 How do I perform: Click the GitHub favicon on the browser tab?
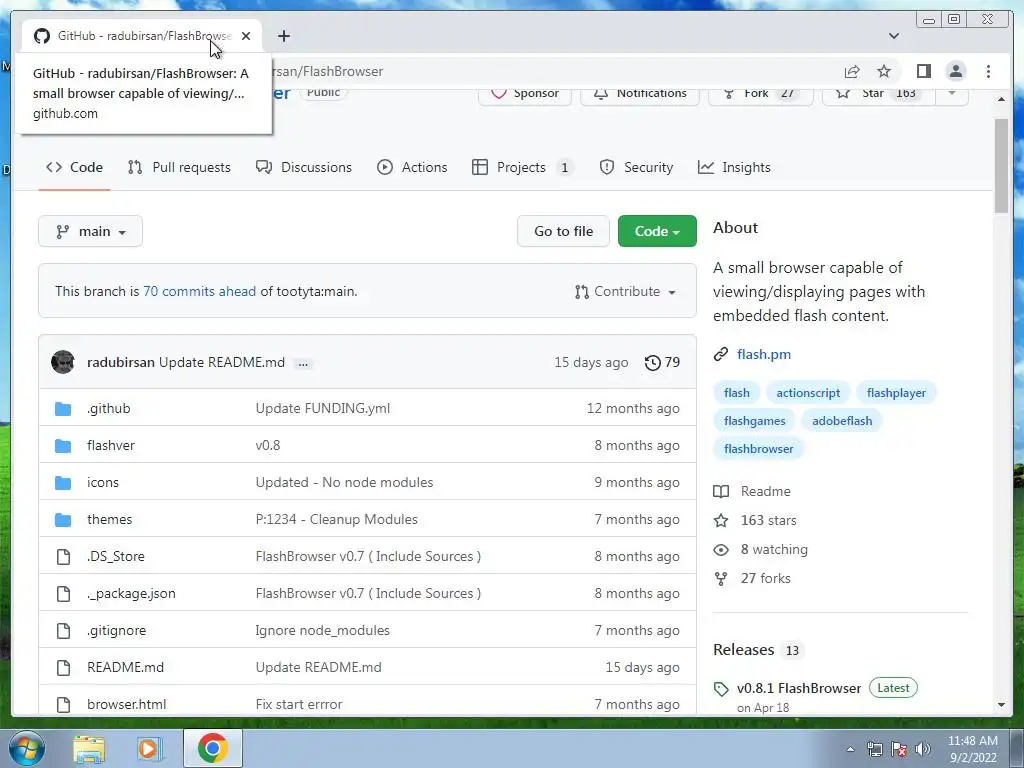42,36
